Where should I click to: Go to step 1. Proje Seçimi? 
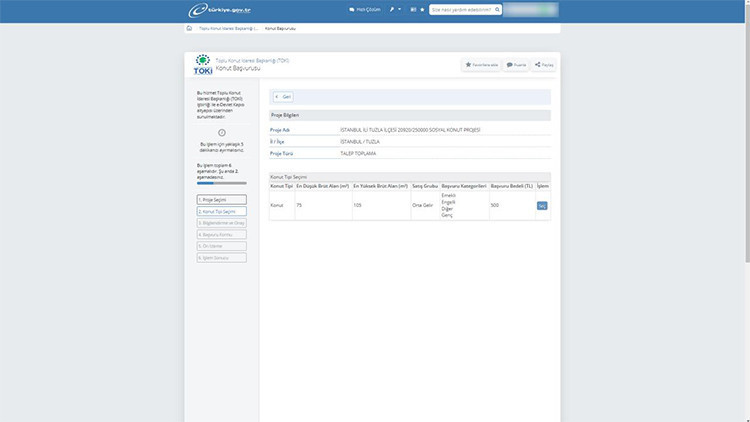221,200
